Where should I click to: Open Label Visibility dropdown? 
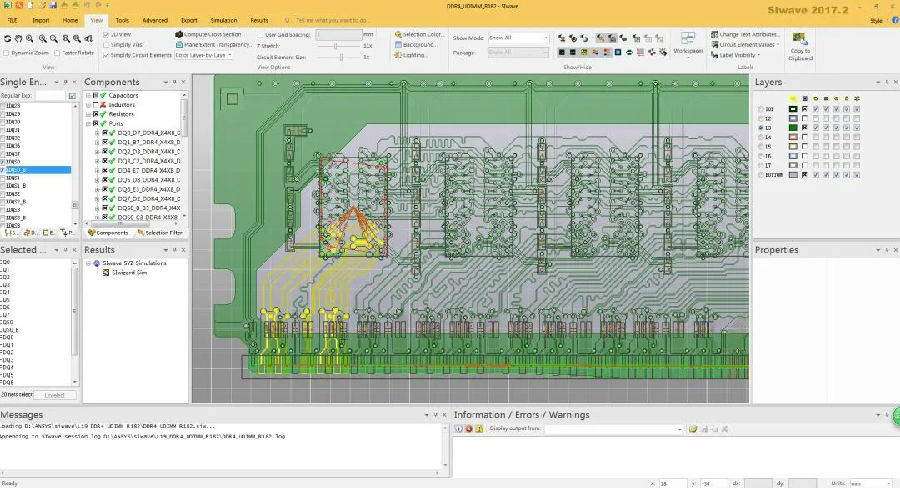coord(735,55)
